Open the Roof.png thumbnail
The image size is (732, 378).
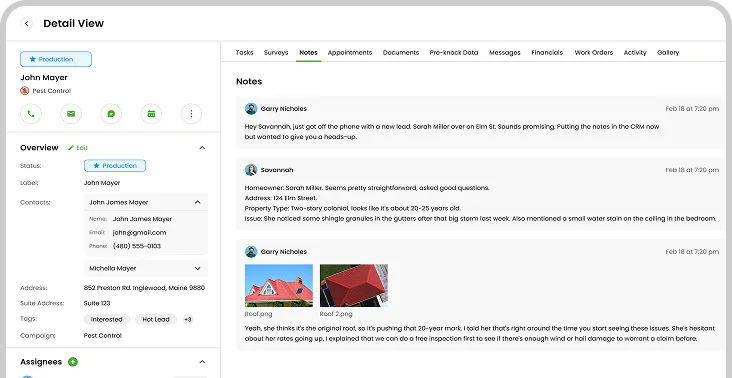click(279, 285)
